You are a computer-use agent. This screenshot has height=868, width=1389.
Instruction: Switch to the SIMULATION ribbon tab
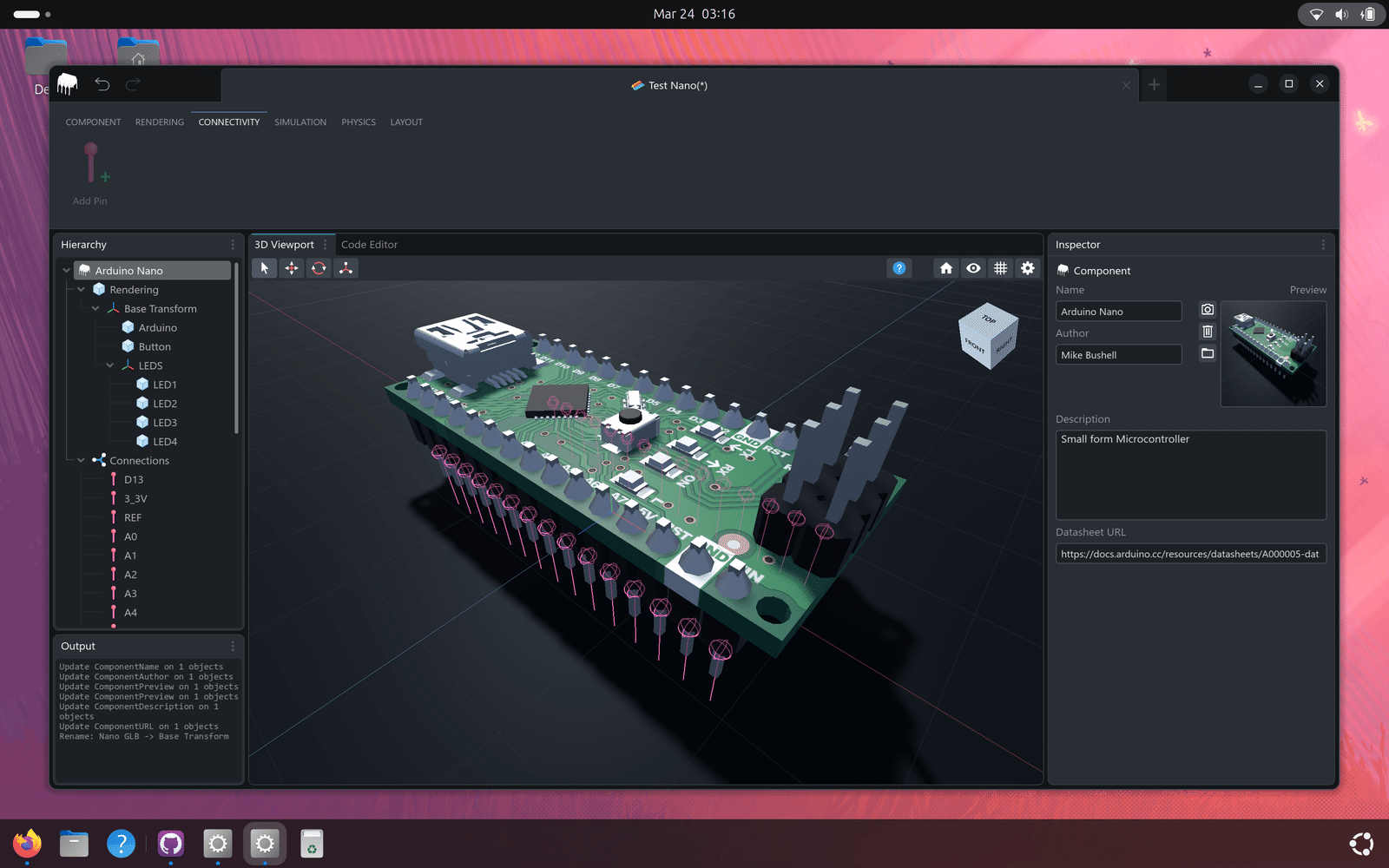tap(300, 122)
